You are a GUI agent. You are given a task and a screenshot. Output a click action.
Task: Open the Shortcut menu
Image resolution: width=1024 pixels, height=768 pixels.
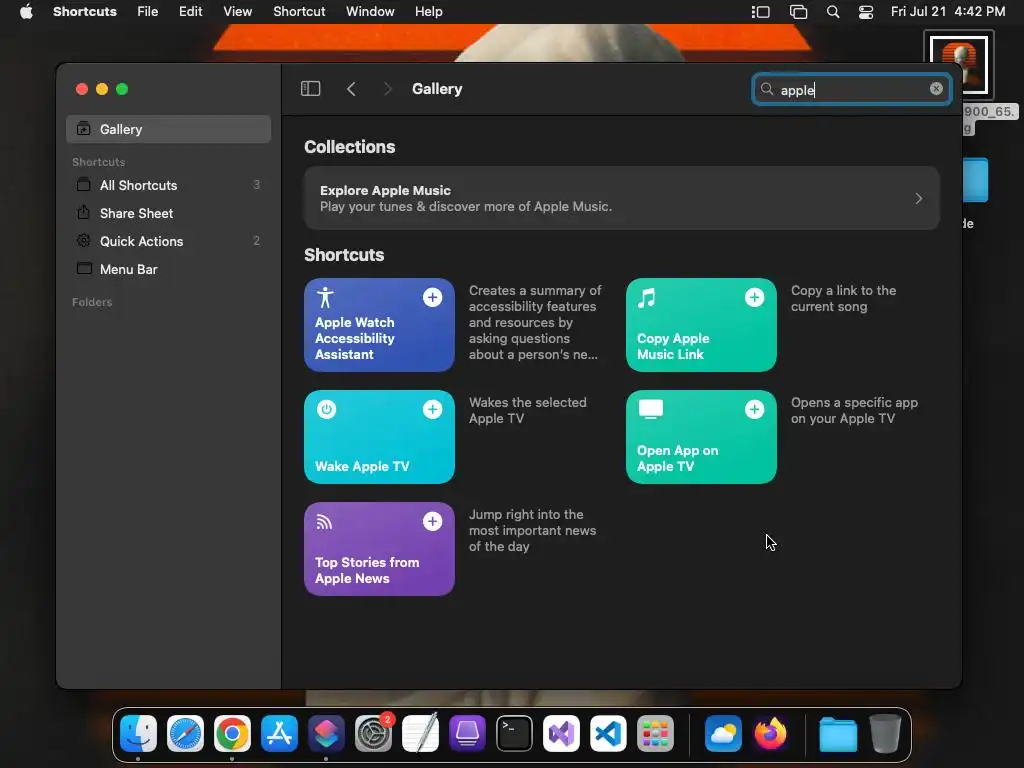tap(299, 12)
